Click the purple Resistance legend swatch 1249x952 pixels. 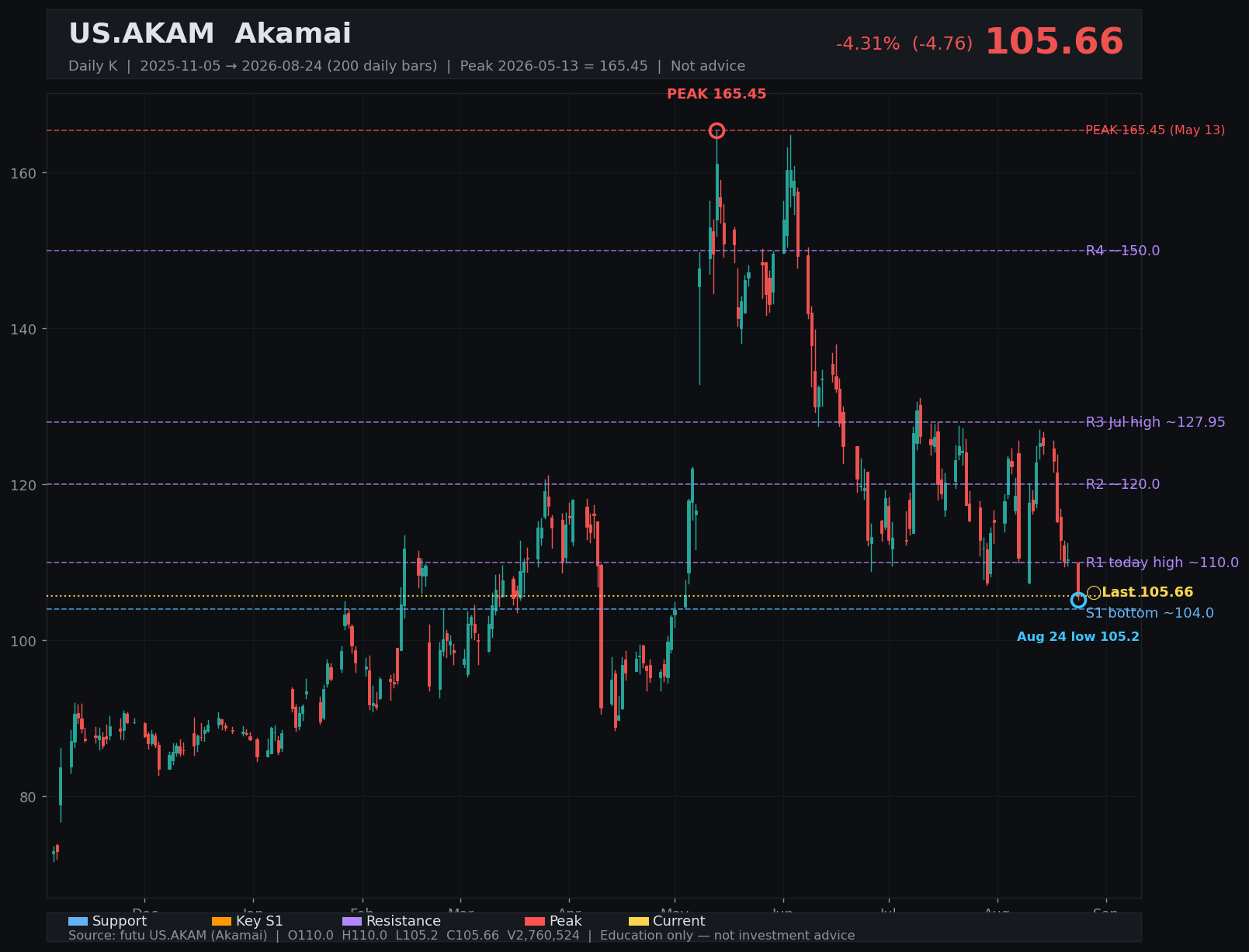click(x=352, y=922)
